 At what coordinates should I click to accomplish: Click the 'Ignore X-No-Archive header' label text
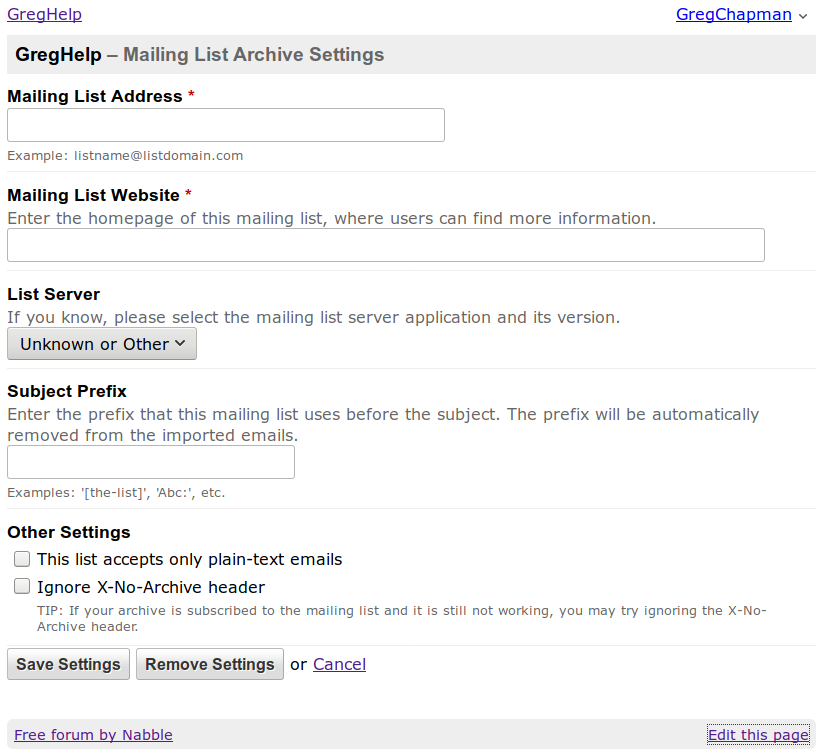tap(150, 587)
